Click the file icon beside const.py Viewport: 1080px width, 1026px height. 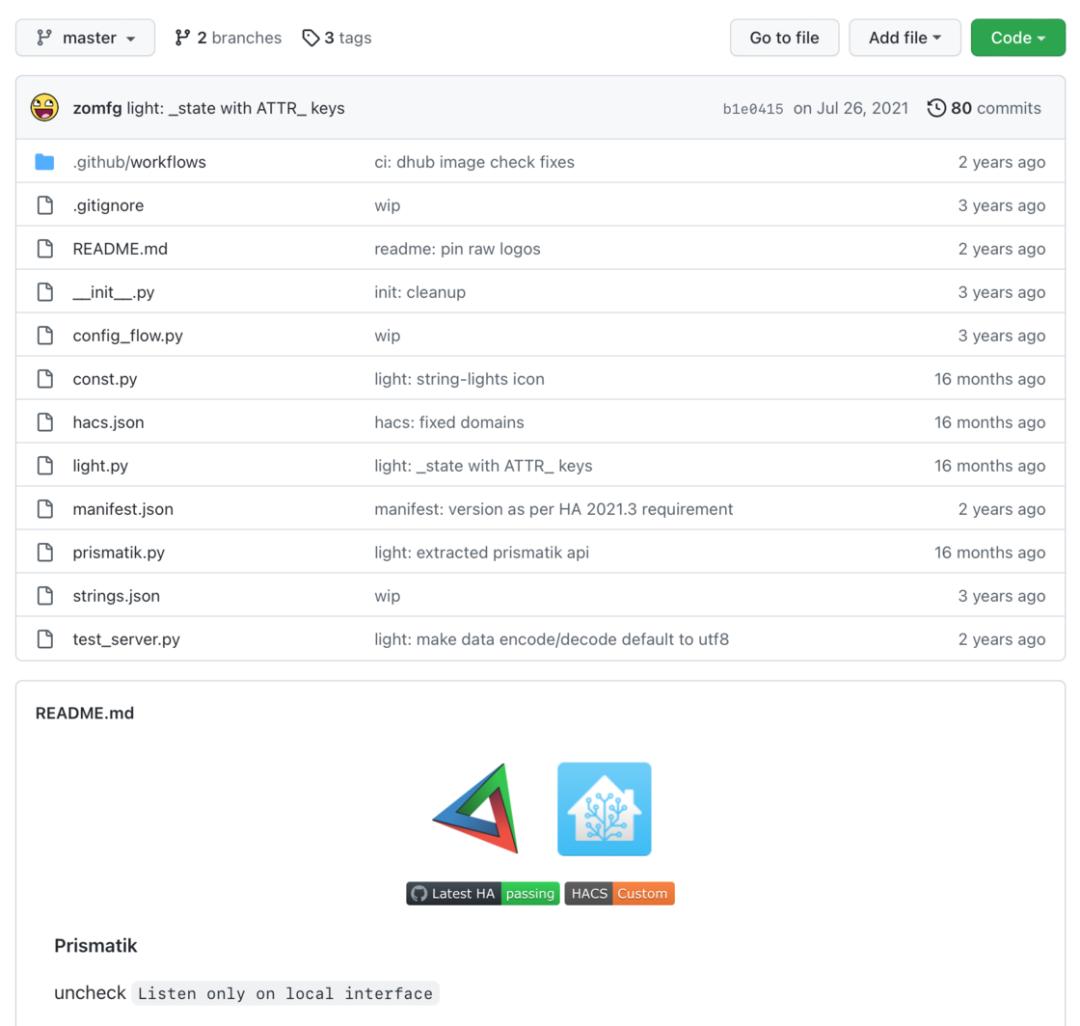pos(45,379)
